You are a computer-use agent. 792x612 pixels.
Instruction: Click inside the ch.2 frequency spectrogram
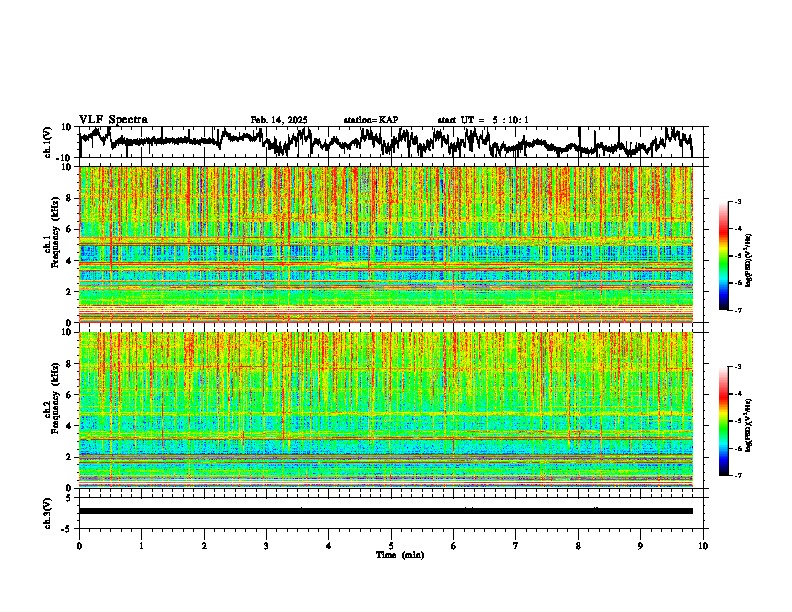386,410
